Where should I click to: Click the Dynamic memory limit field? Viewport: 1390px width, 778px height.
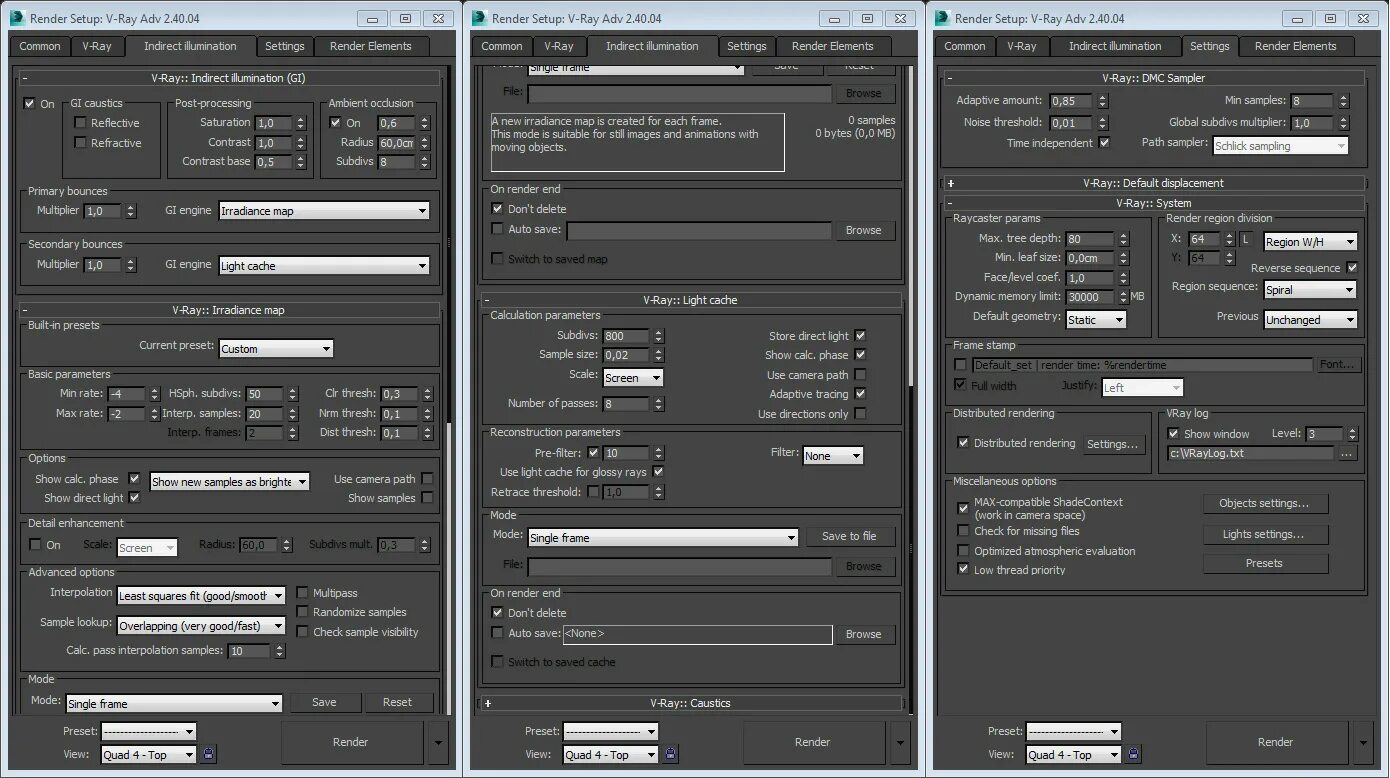point(1090,297)
